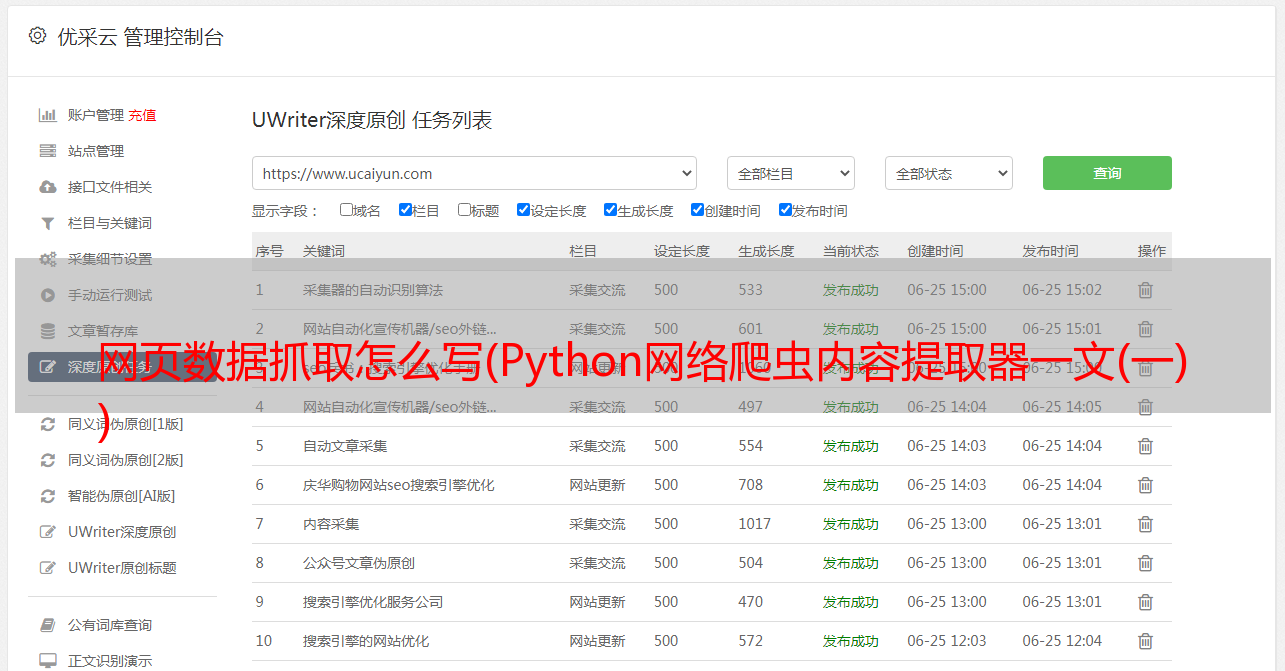Click keyword 搜索引擎优化服务公司
Viewport: 1285px width, 671px height.
click(x=373, y=602)
